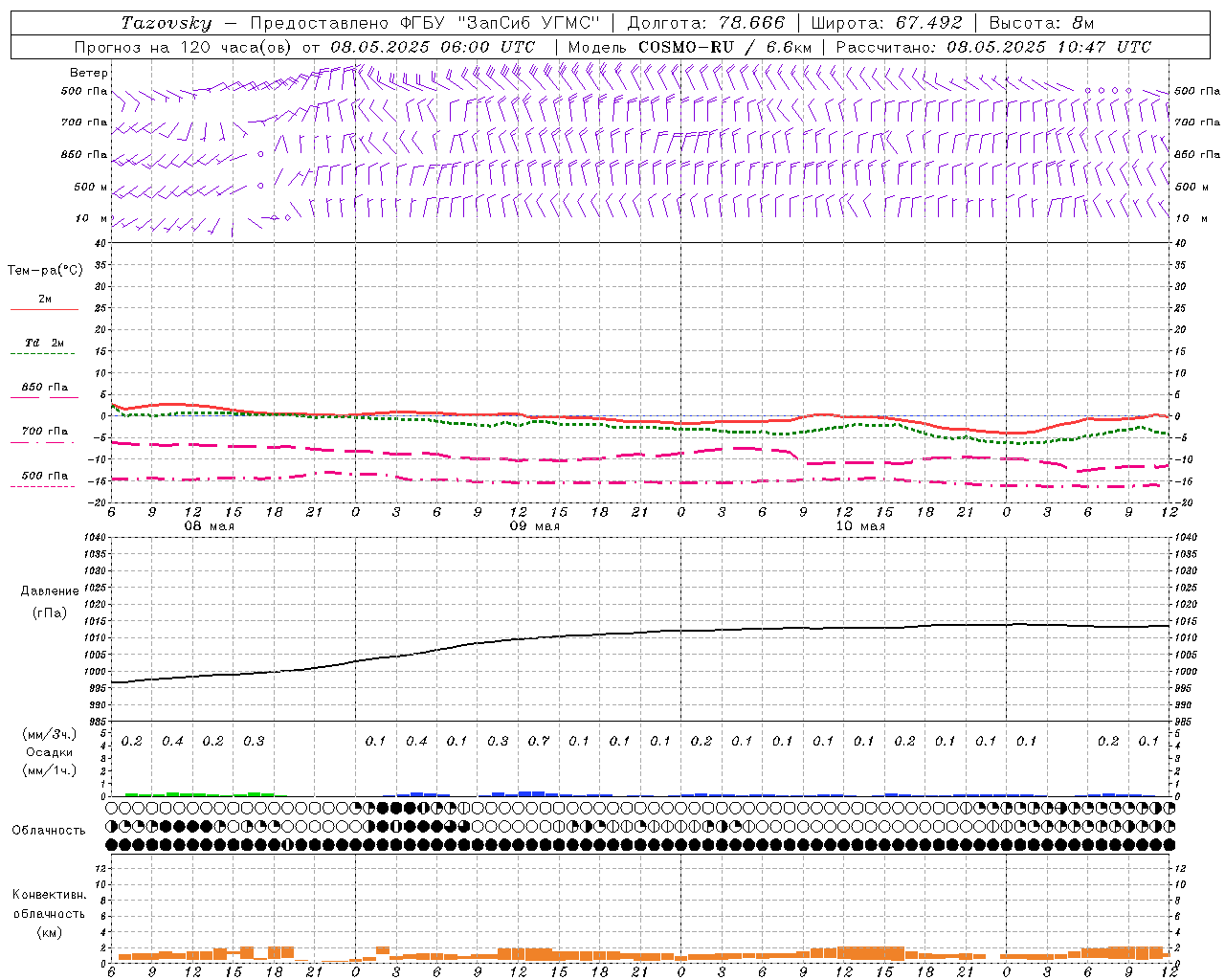This screenshot has width=1225, height=980.
Task: Click the green dashed "Td 2м" legend line
Action: (x=44, y=354)
